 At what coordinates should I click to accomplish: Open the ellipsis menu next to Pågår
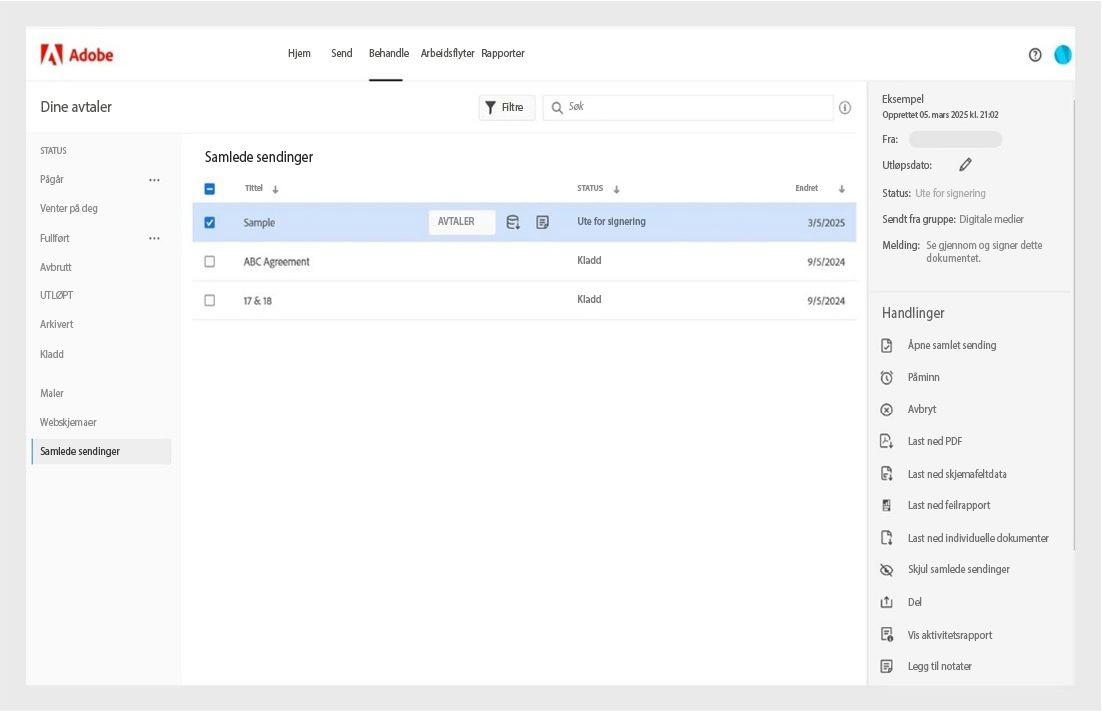coord(154,179)
